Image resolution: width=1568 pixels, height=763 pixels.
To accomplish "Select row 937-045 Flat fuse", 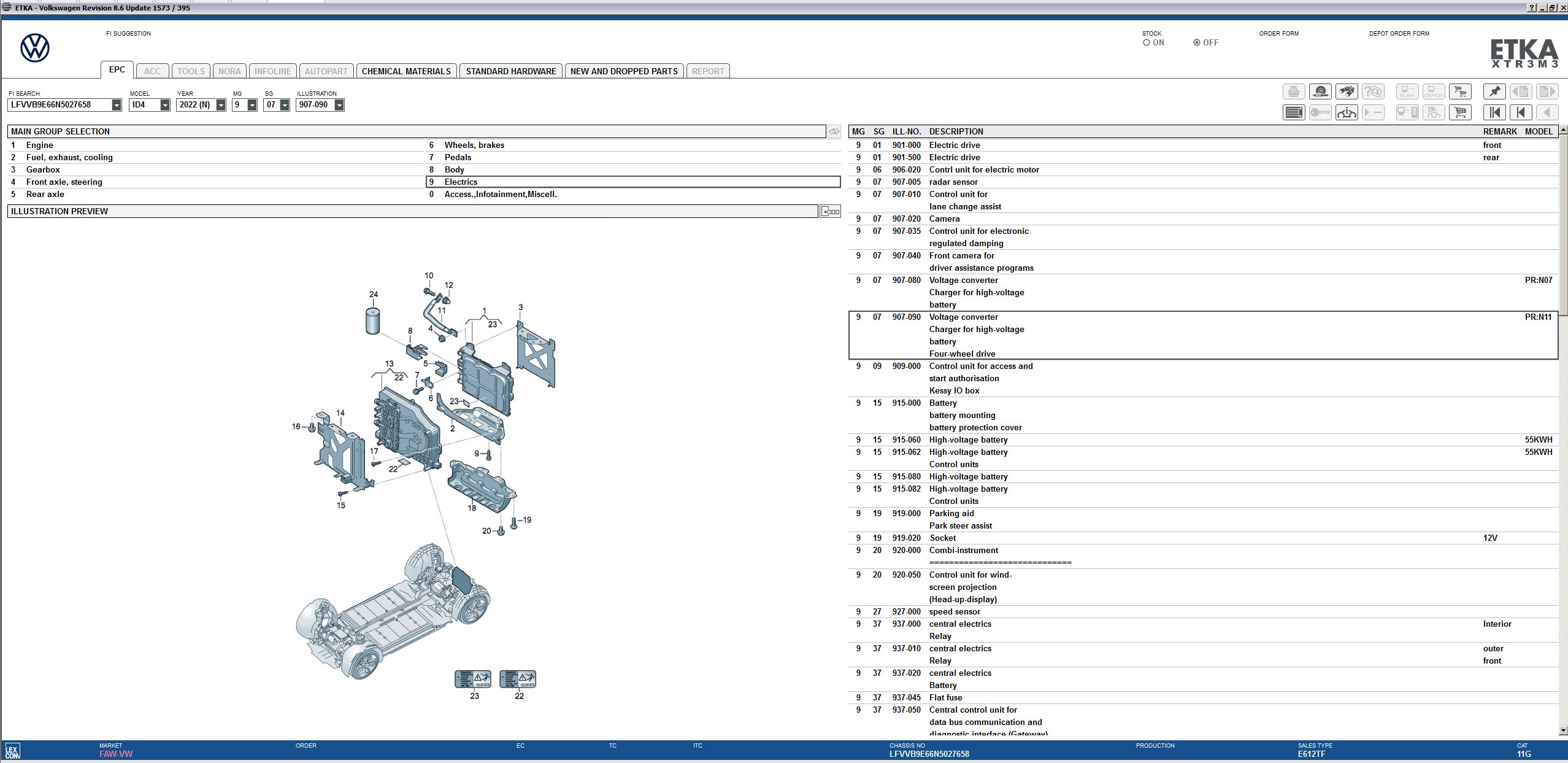I will [x=1204, y=698].
